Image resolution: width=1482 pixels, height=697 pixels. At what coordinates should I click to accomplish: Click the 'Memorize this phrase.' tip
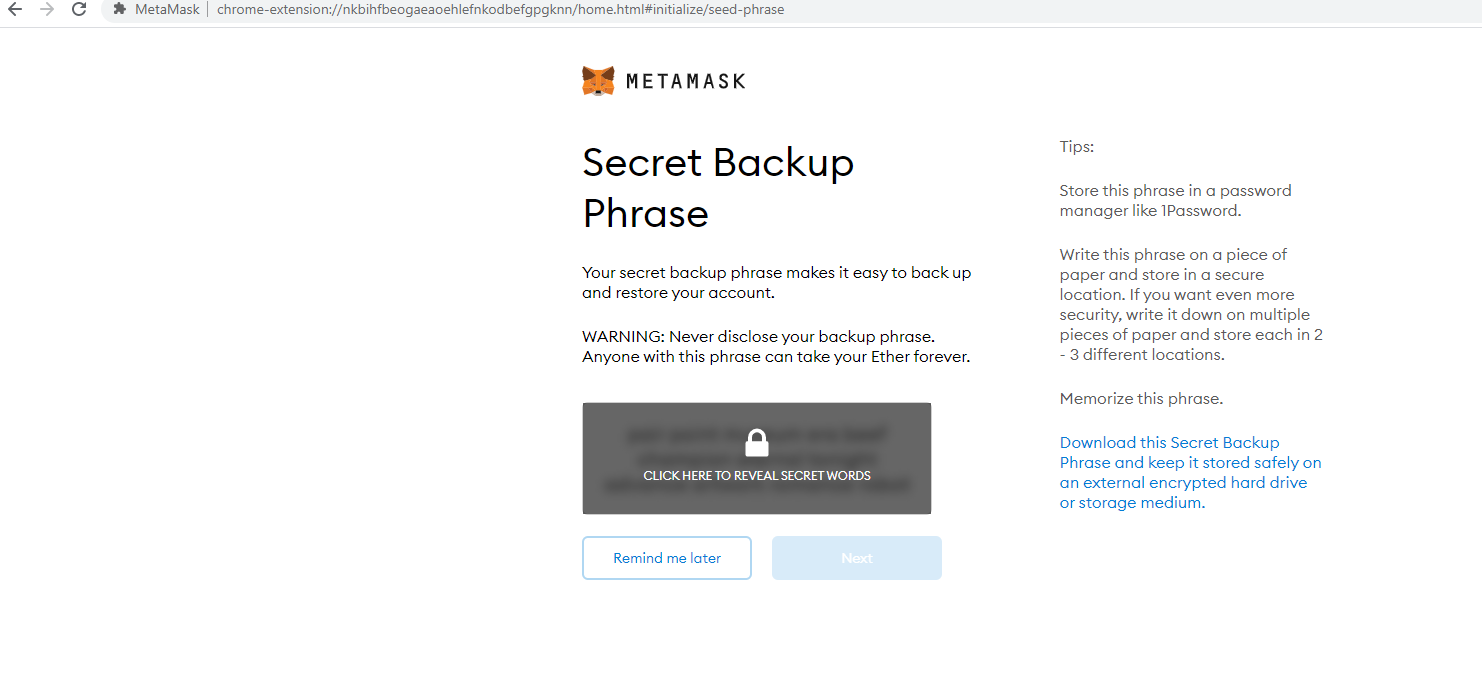click(x=1141, y=399)
